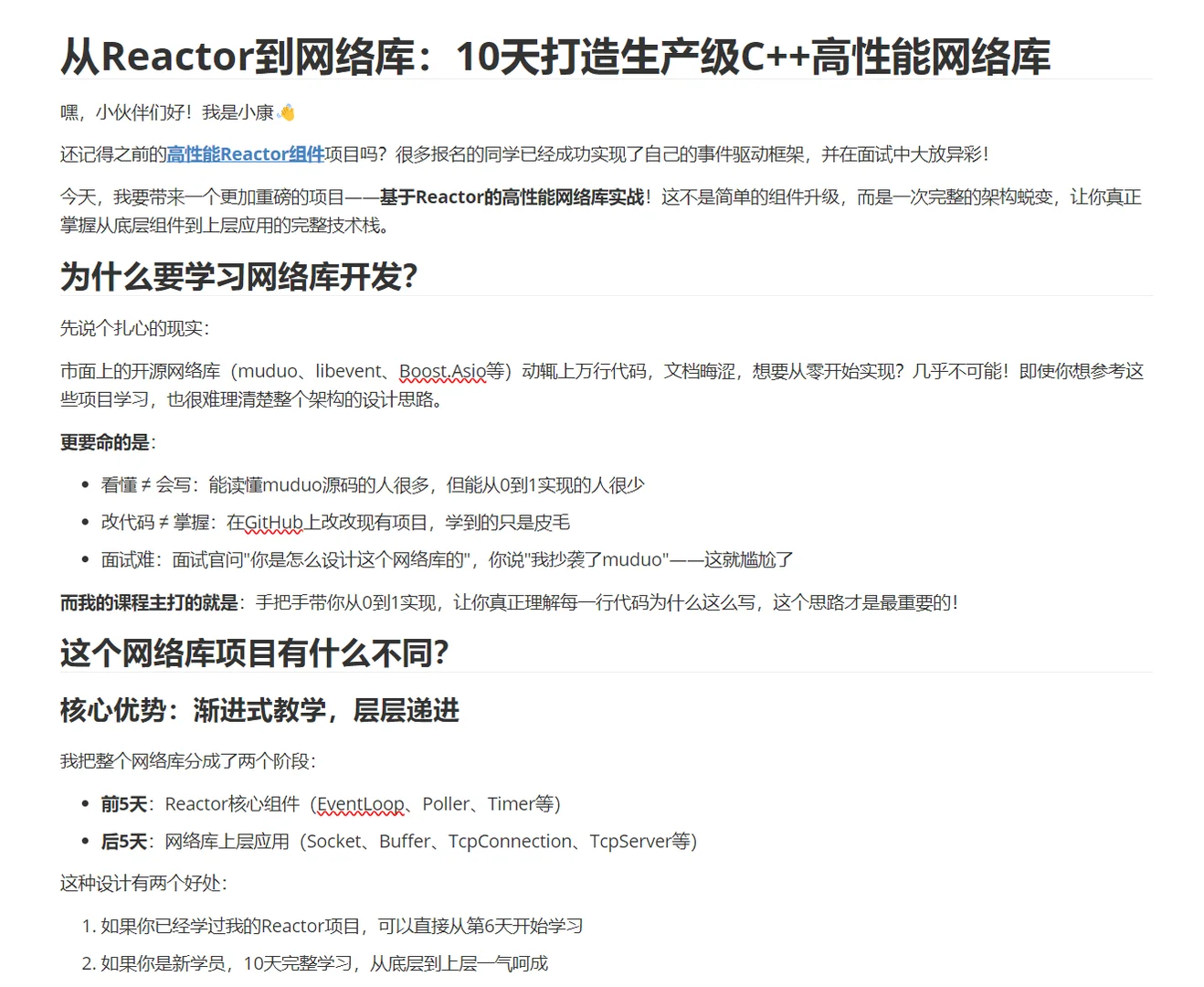
Task: Select the subheading 核心优势：渐进式教学，层层递进
Action: (x=260, y=710)
